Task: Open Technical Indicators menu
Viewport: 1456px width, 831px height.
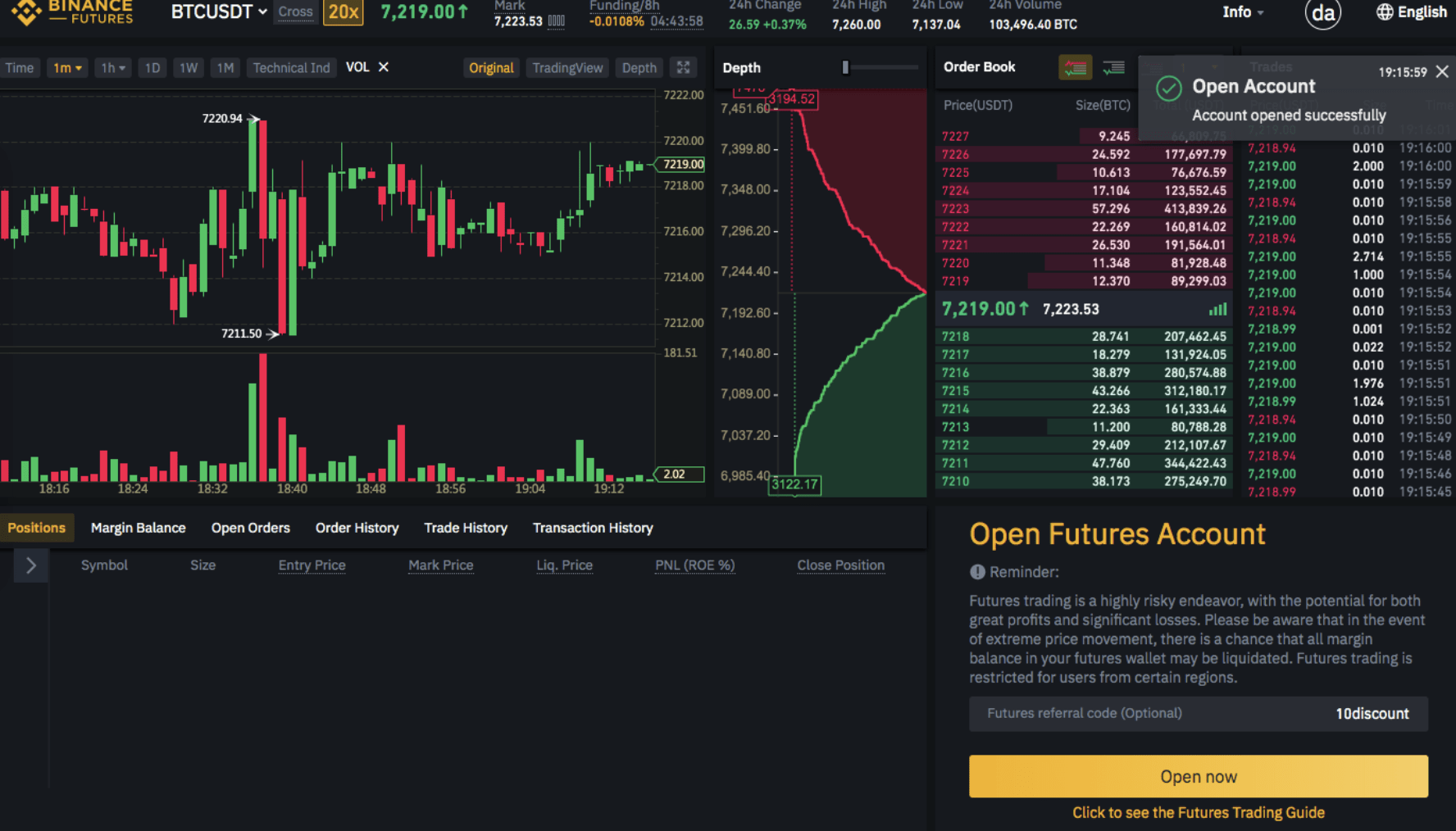Action: tap(291, 68)
